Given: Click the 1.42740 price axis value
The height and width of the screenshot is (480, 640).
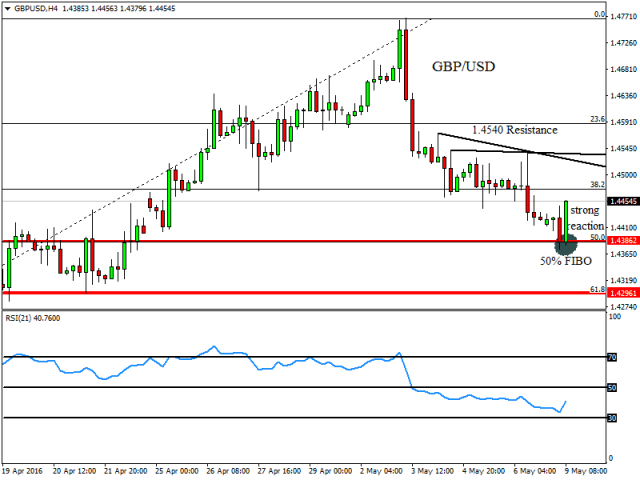Looking at the screenshot, I should pyautogui.click(x=623, y=307).
